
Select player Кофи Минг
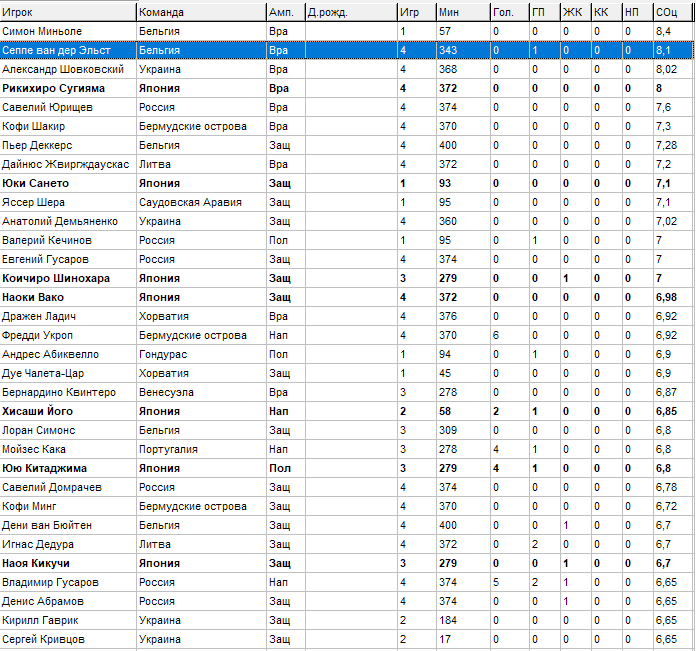(x=29, y=506)
